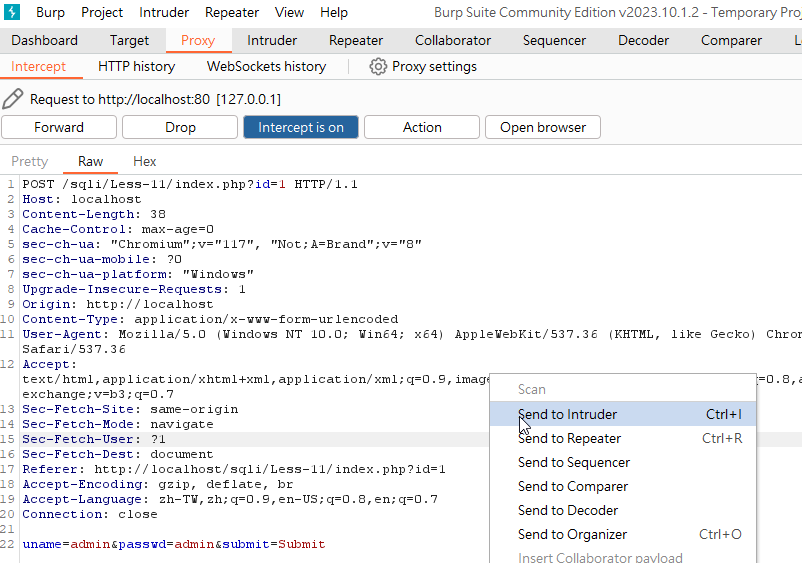Choose Send to Intruder from context menu

click(623, 414)
